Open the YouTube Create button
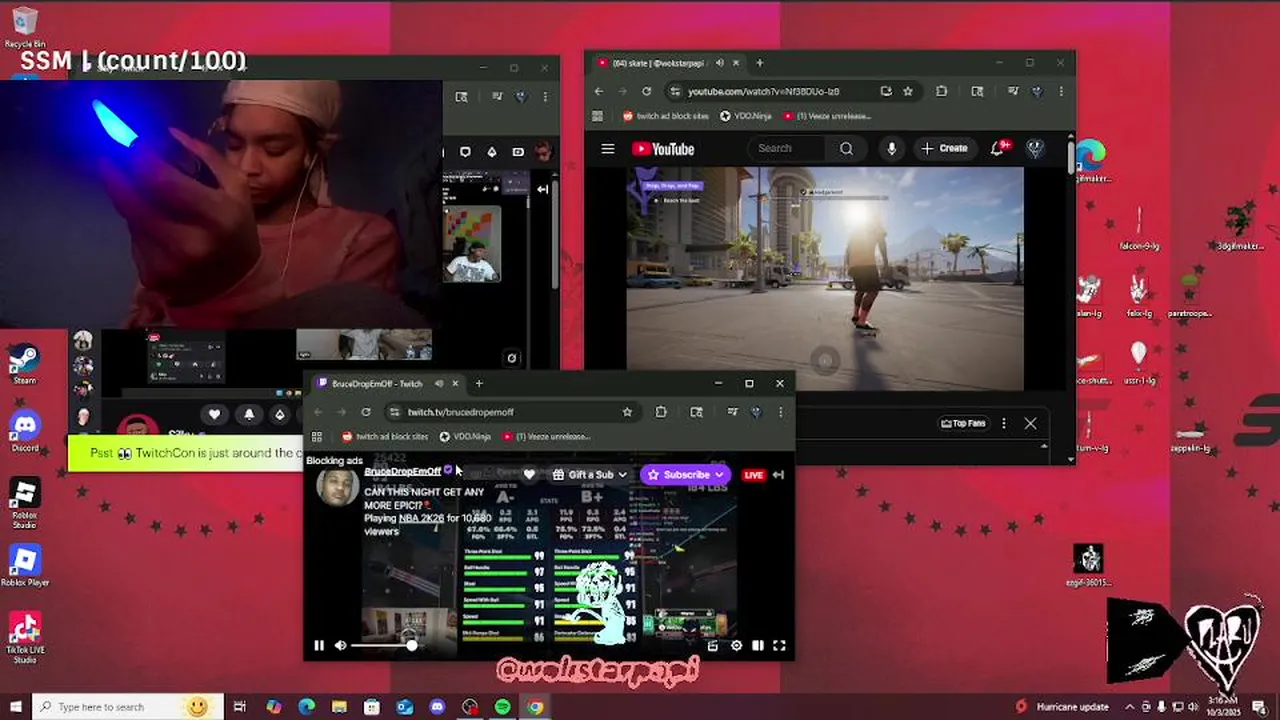This screenshot has height=720, width=1280. coord(944,148)
